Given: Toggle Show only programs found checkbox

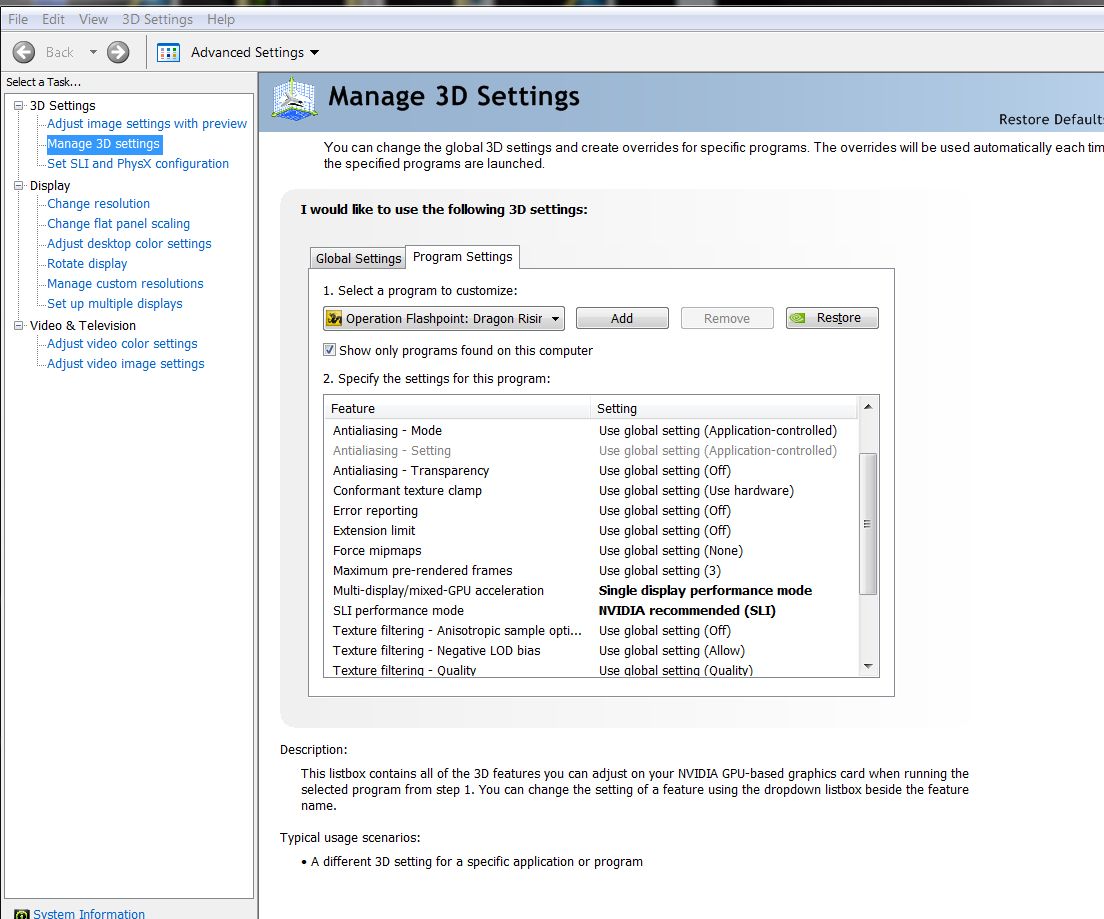Looking at the screenshot, I should pyautogui.click(x=329, y=349).
